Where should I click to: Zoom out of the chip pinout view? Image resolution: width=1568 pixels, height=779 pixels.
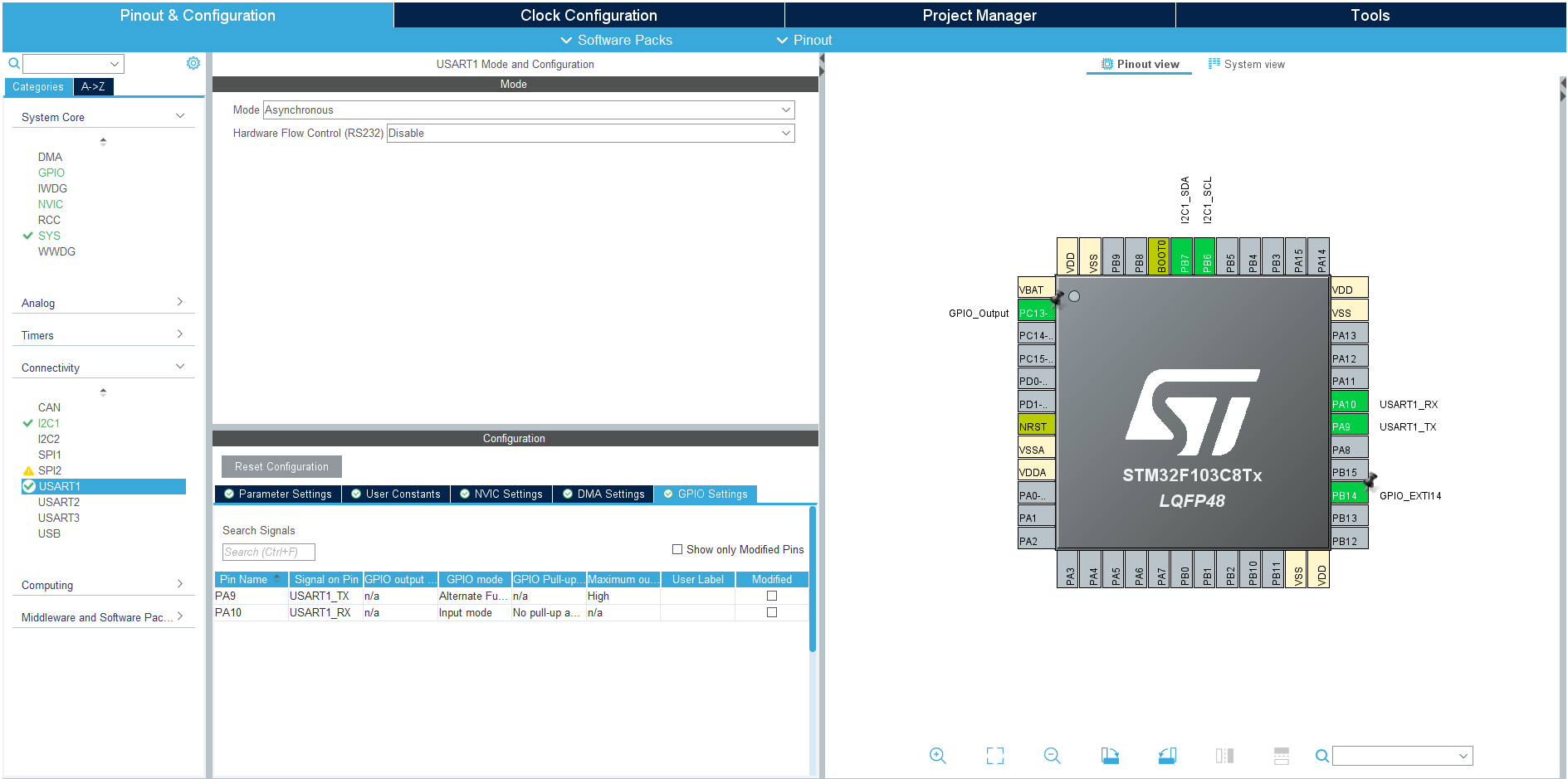(x=1052, y=756)
